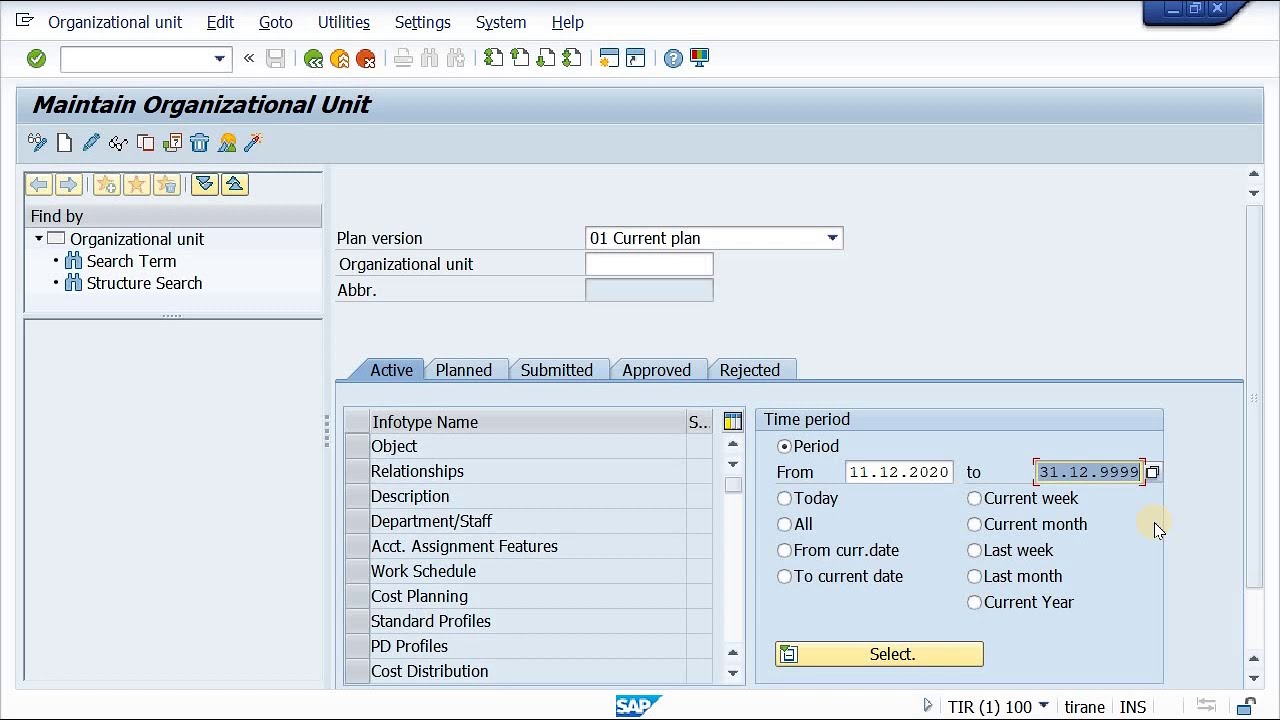Click the Save diskette icon
This screenshot has height=720, width=1280.
(x=276, y=59)
